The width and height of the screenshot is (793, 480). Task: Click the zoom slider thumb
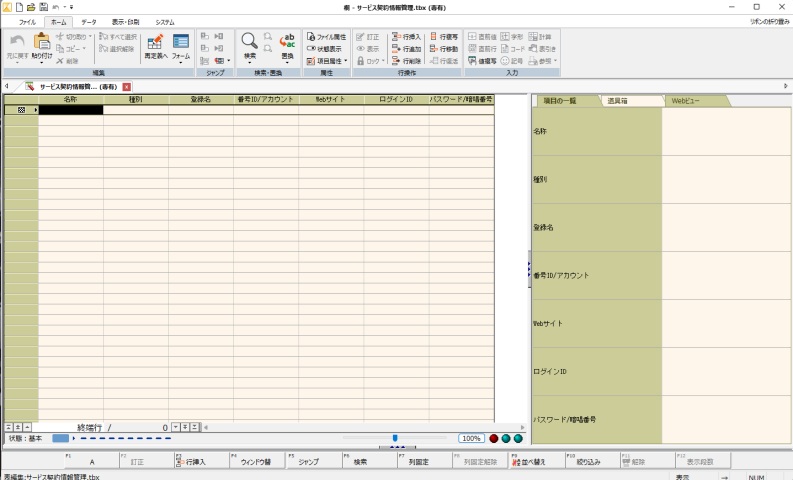(x=395, y=438)
